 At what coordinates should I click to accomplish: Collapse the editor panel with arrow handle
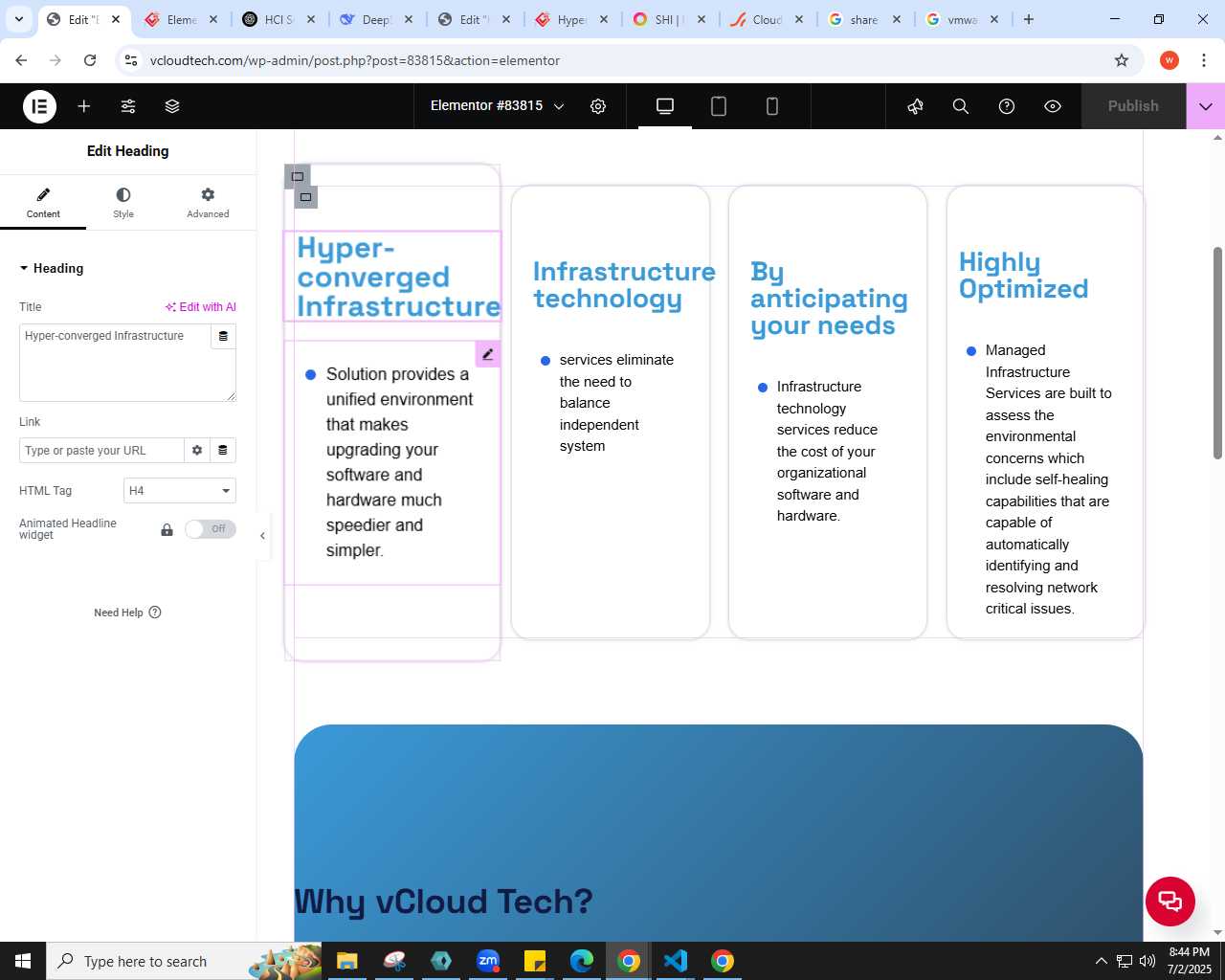pos(262,536)
